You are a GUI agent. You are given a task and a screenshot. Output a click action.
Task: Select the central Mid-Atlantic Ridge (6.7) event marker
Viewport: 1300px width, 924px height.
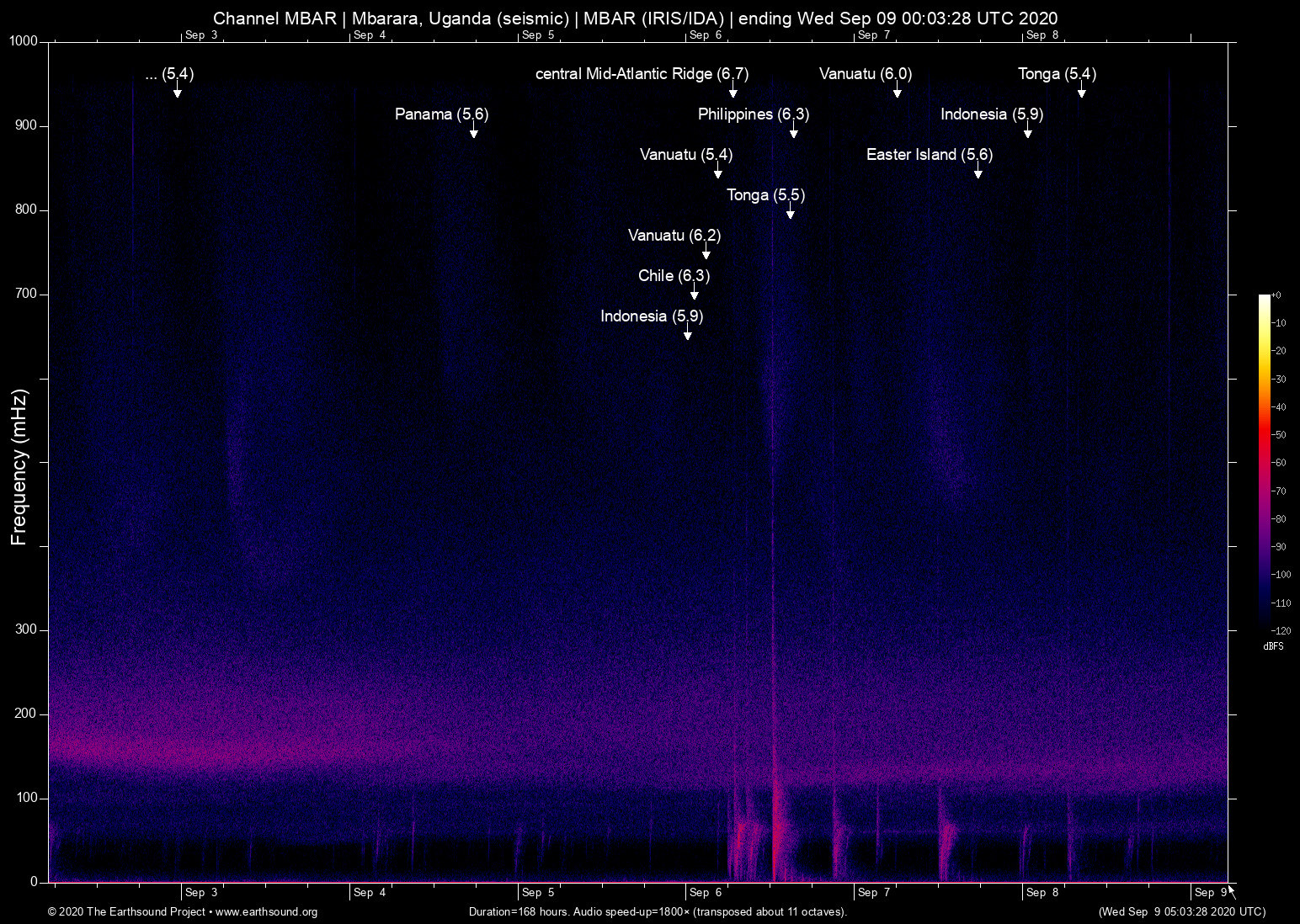[642, 74]
